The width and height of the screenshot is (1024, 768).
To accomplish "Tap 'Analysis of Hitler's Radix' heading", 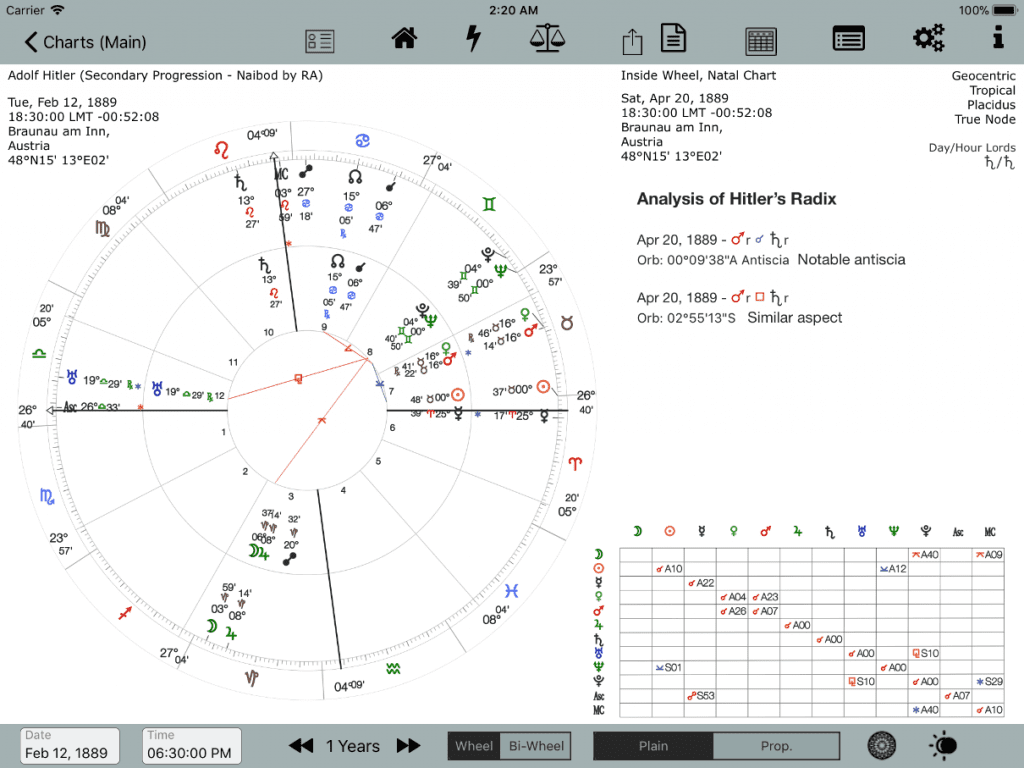I will coord(737,199).
